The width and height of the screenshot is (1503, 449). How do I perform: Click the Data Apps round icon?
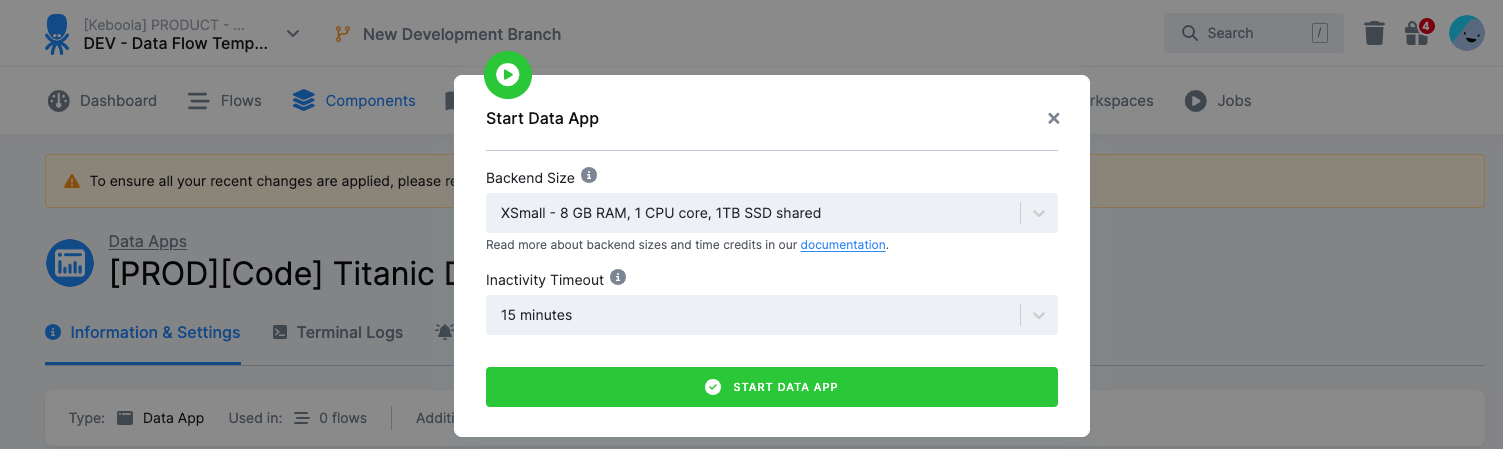pyautogui.click(x=70, y=264)
